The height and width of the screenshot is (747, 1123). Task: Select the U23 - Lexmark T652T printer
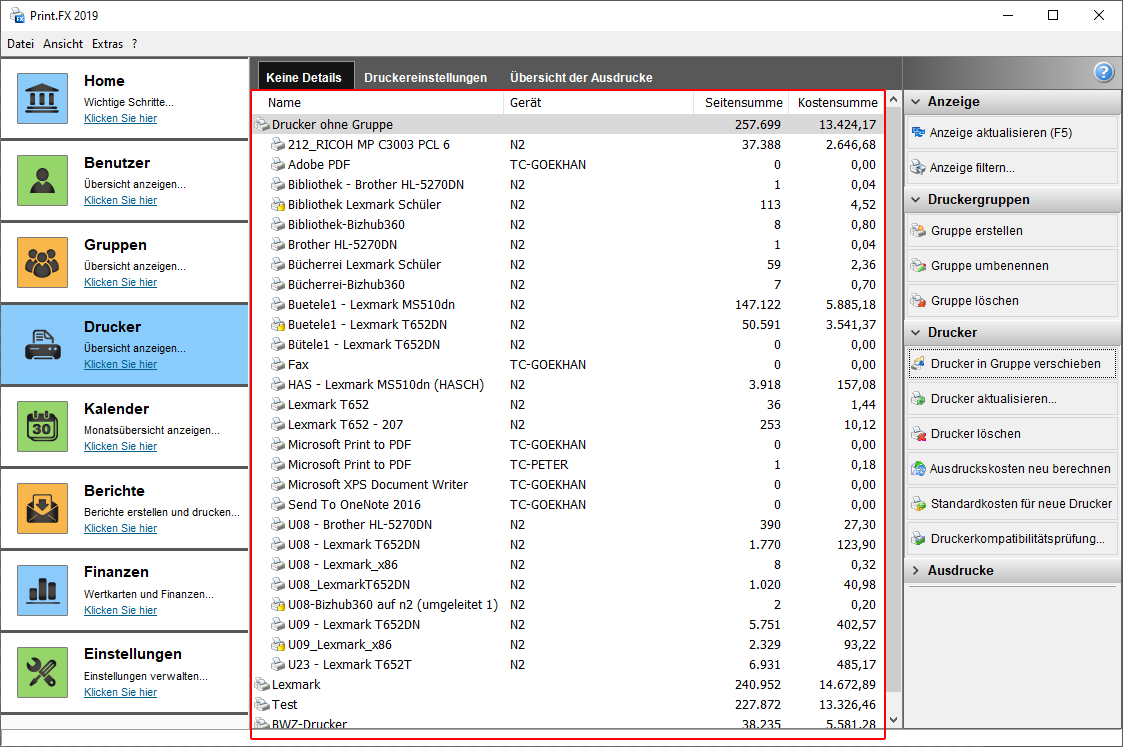coord(569,665)
